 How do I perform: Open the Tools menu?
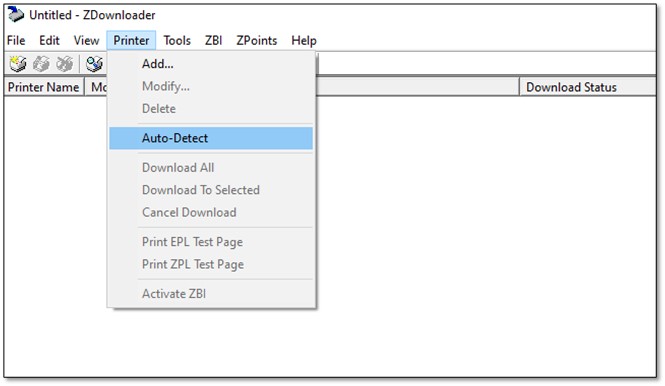point(177,40)
